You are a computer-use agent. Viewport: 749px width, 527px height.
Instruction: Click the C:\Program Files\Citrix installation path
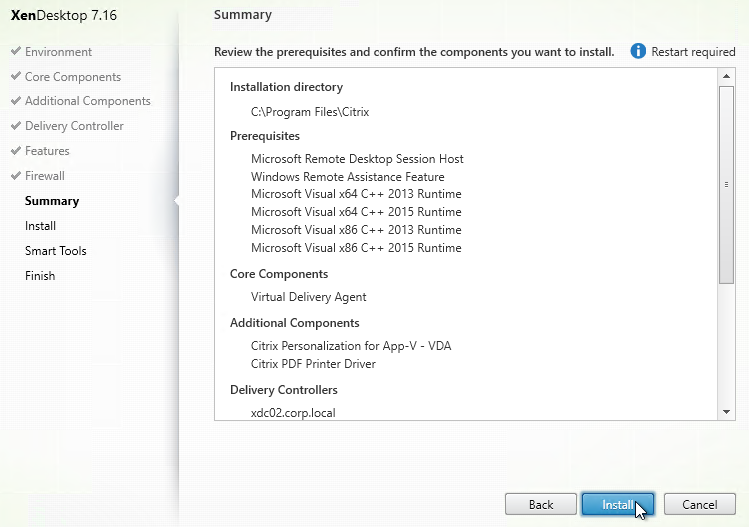click(310, 112)
